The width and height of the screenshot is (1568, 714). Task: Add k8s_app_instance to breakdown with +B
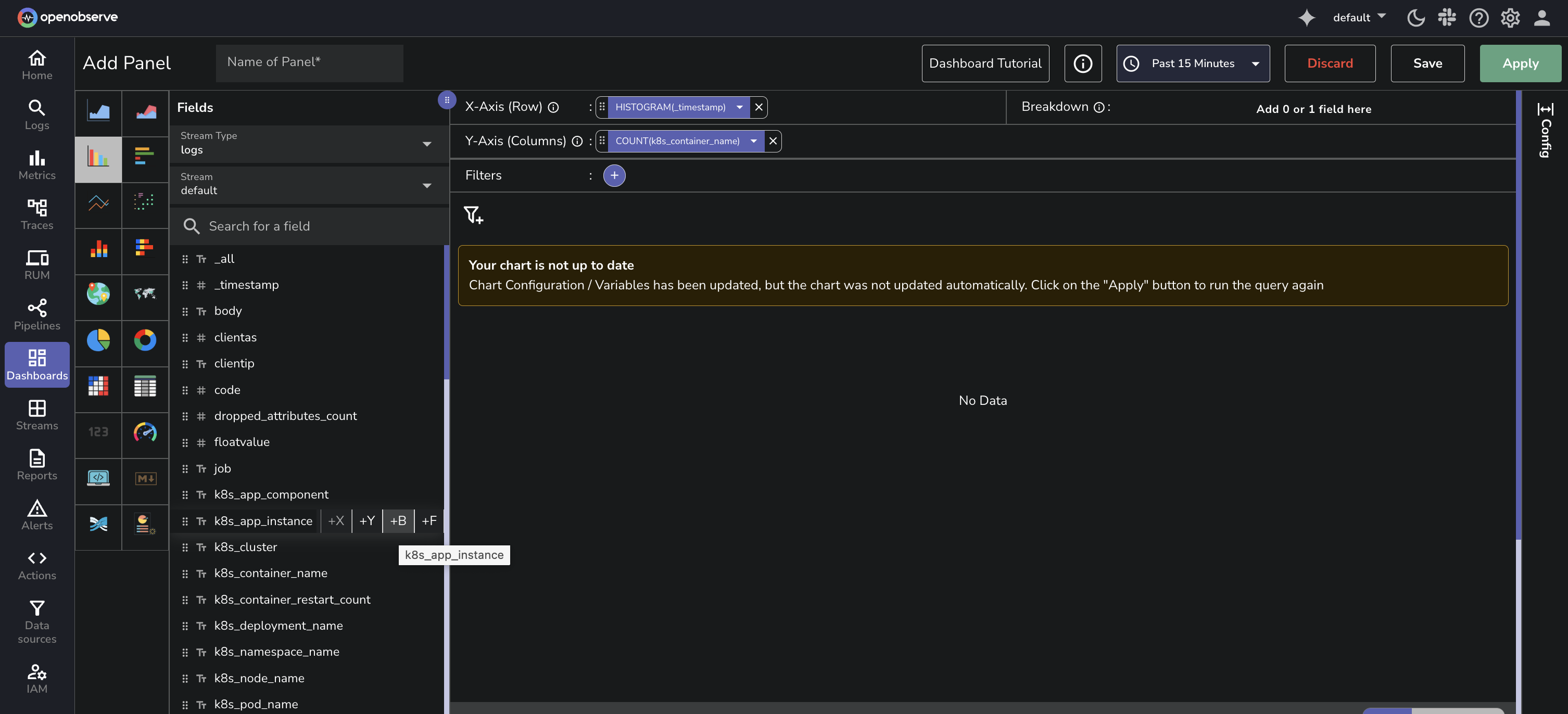[x=398, y=521]
